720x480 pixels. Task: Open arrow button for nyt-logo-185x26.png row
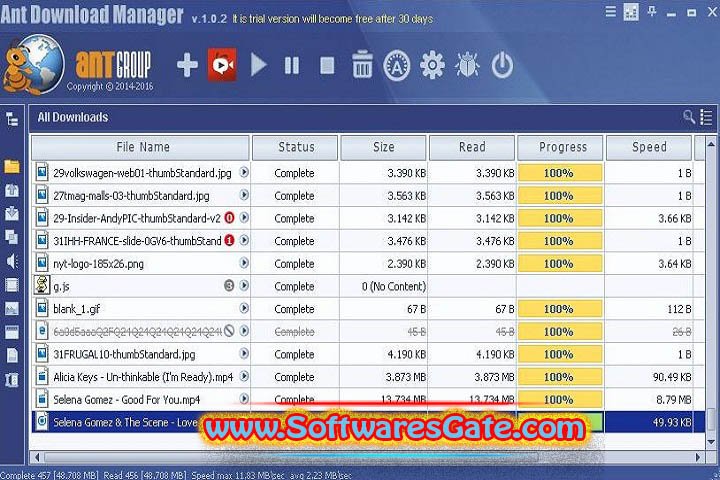coord(244,263)
